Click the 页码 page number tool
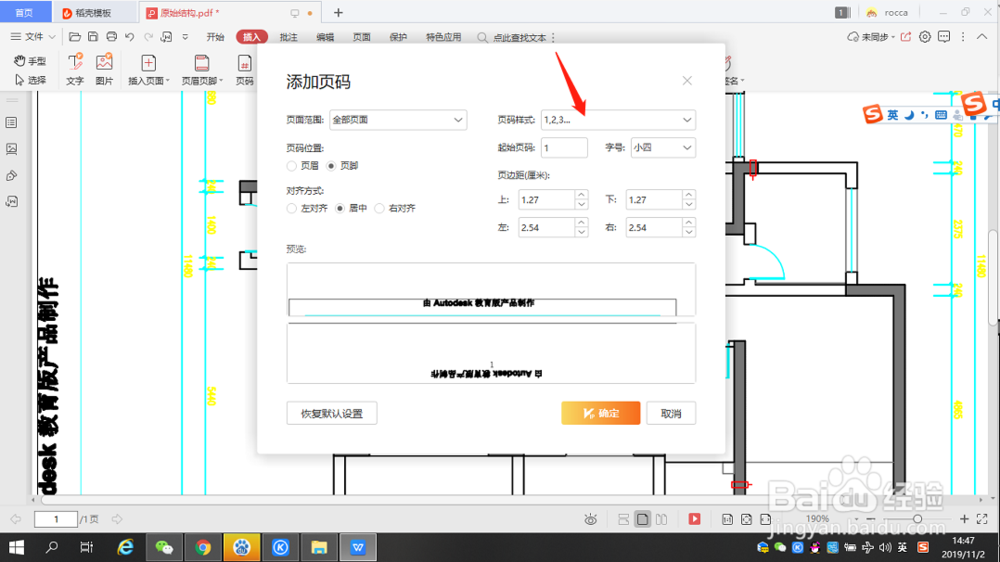This screenshot has height=562, width=1000. [x=244, y=69]
